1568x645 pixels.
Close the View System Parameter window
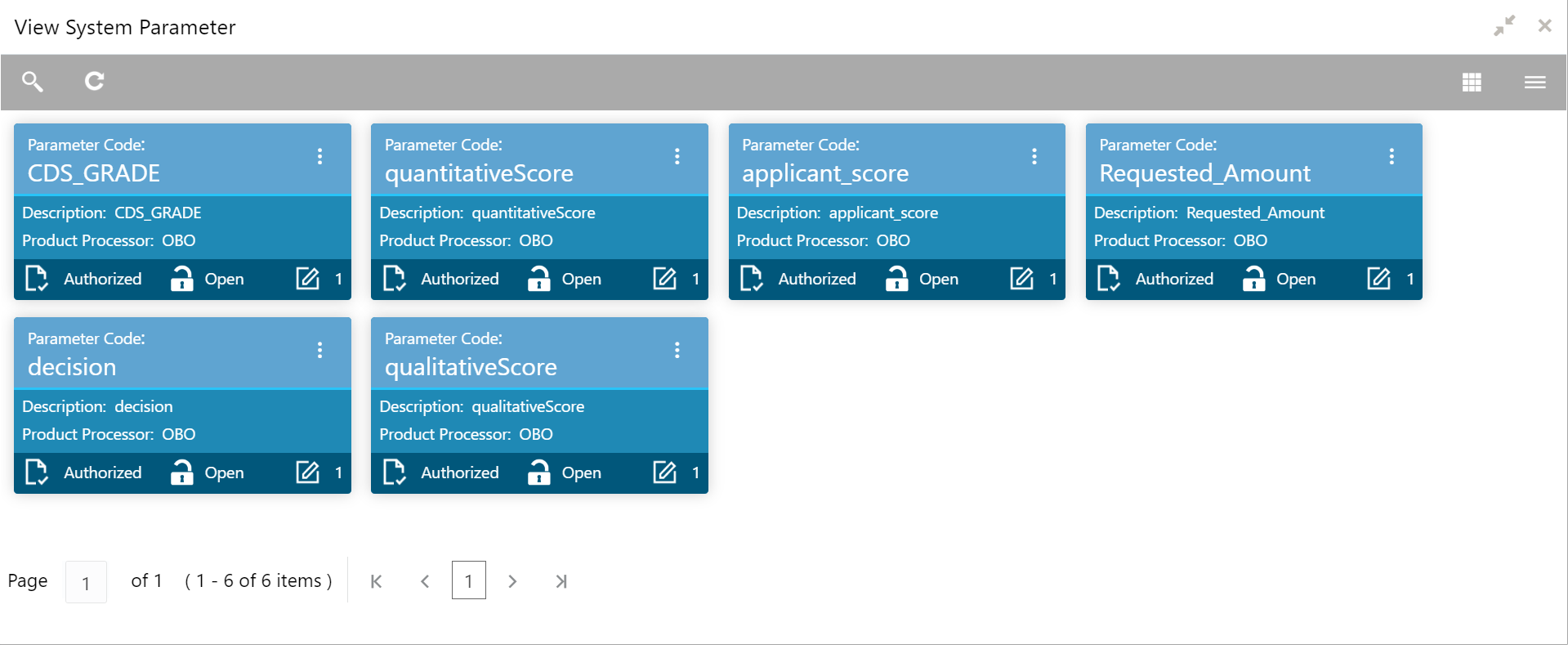(x=1544, y=26)
